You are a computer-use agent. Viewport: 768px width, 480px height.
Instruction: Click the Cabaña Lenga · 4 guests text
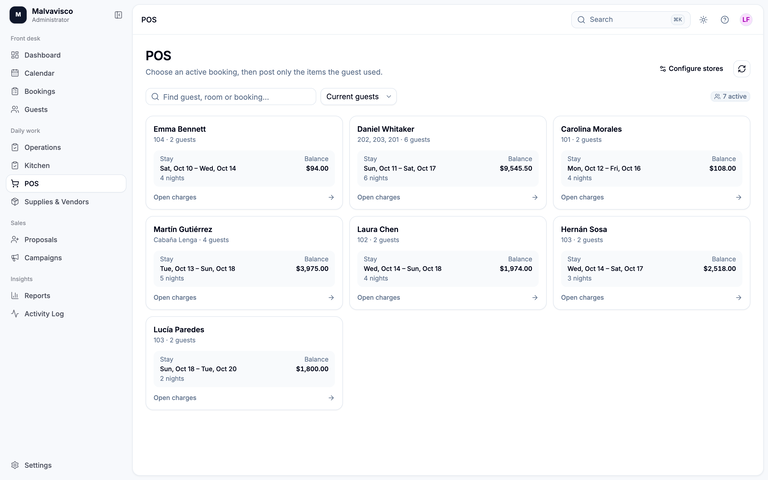click(191, 240)
